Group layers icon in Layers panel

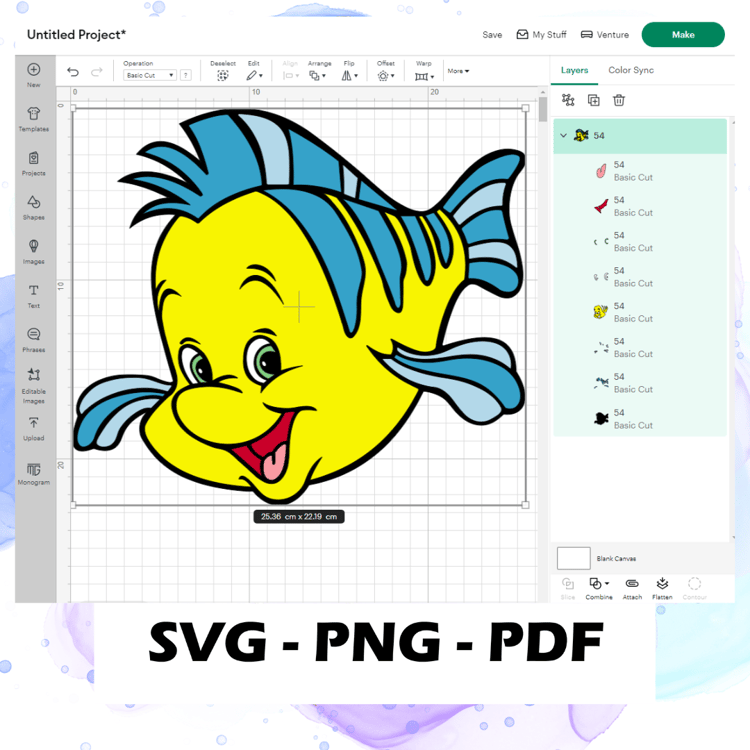coord(568,100)
